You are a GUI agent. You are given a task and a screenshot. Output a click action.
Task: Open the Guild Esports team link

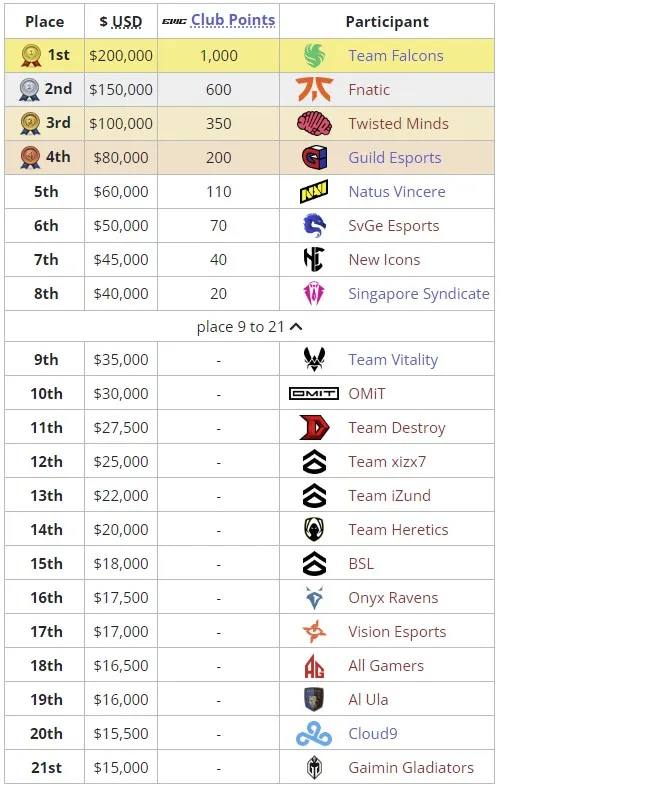click(395, 158)
